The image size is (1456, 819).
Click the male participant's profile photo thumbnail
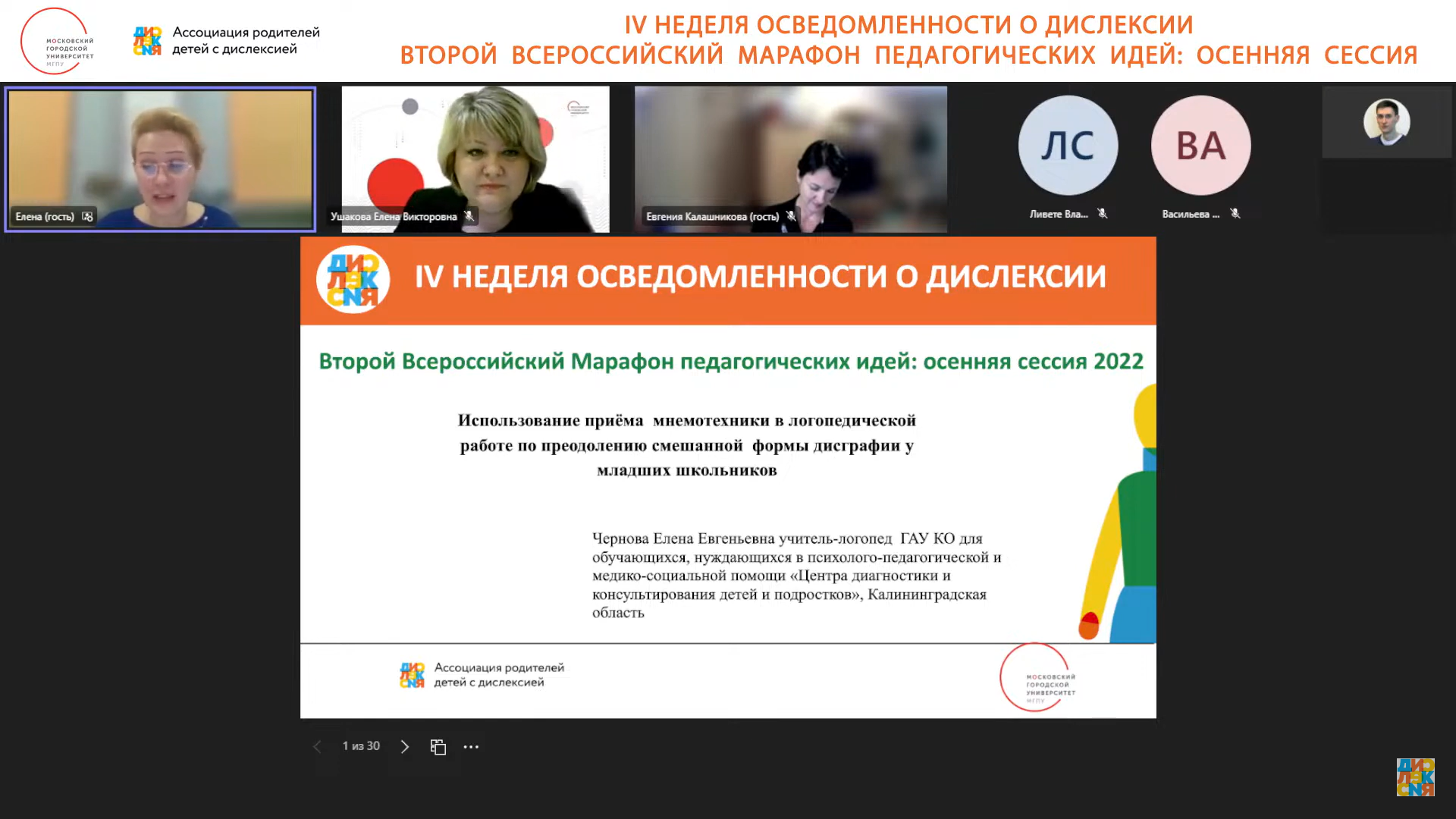coord(1386,121)
